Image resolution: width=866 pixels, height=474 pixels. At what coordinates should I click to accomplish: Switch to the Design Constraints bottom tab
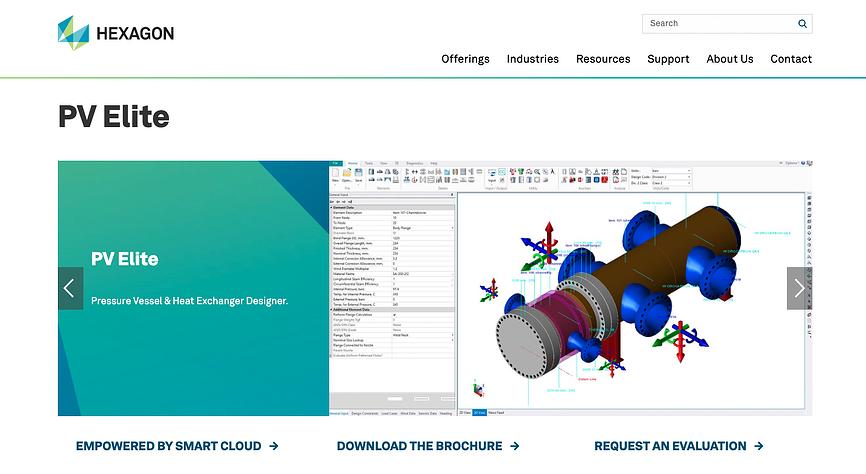point(365,413)
